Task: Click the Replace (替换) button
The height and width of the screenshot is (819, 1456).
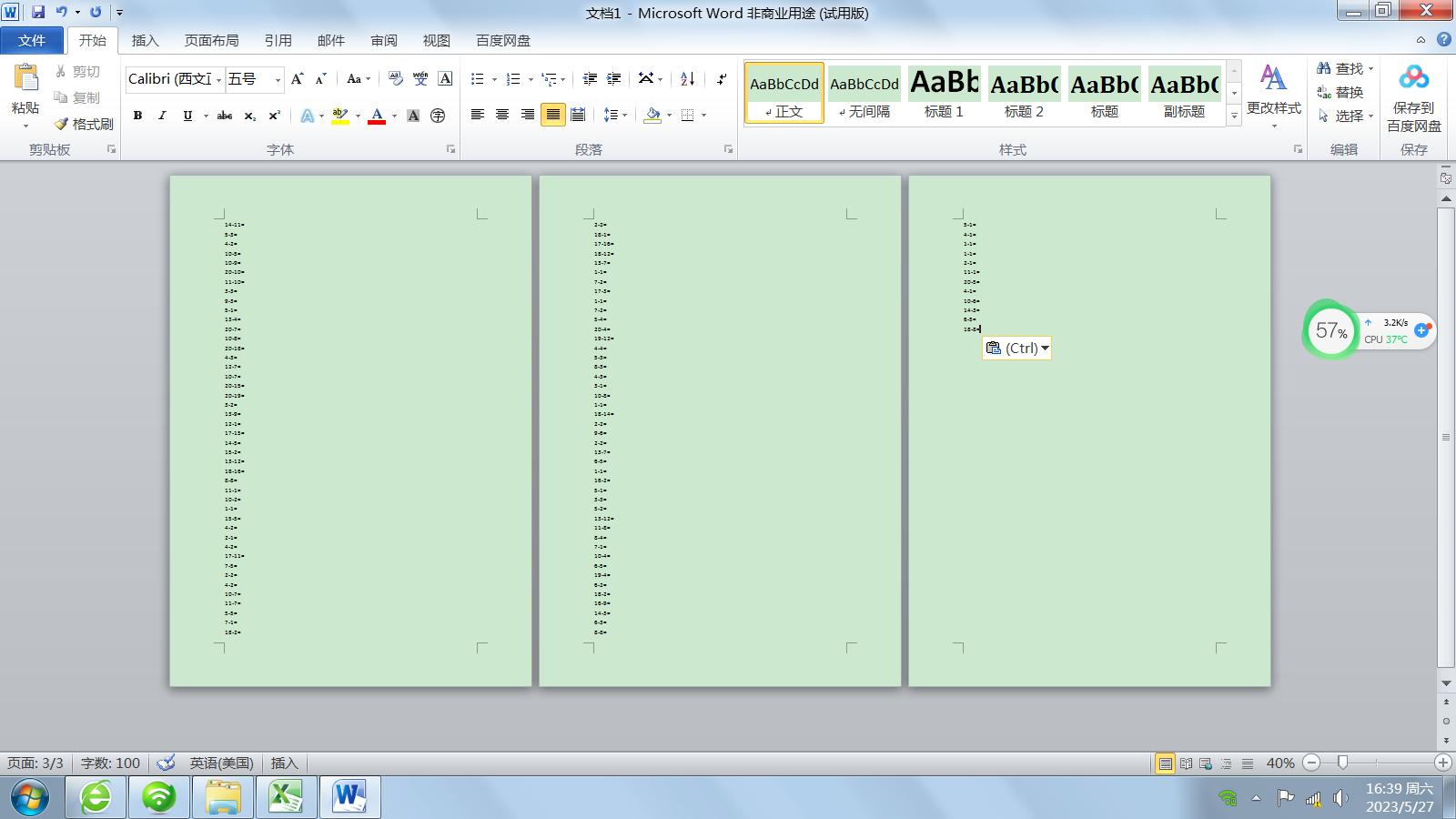Action: (x=1340, y=92)
